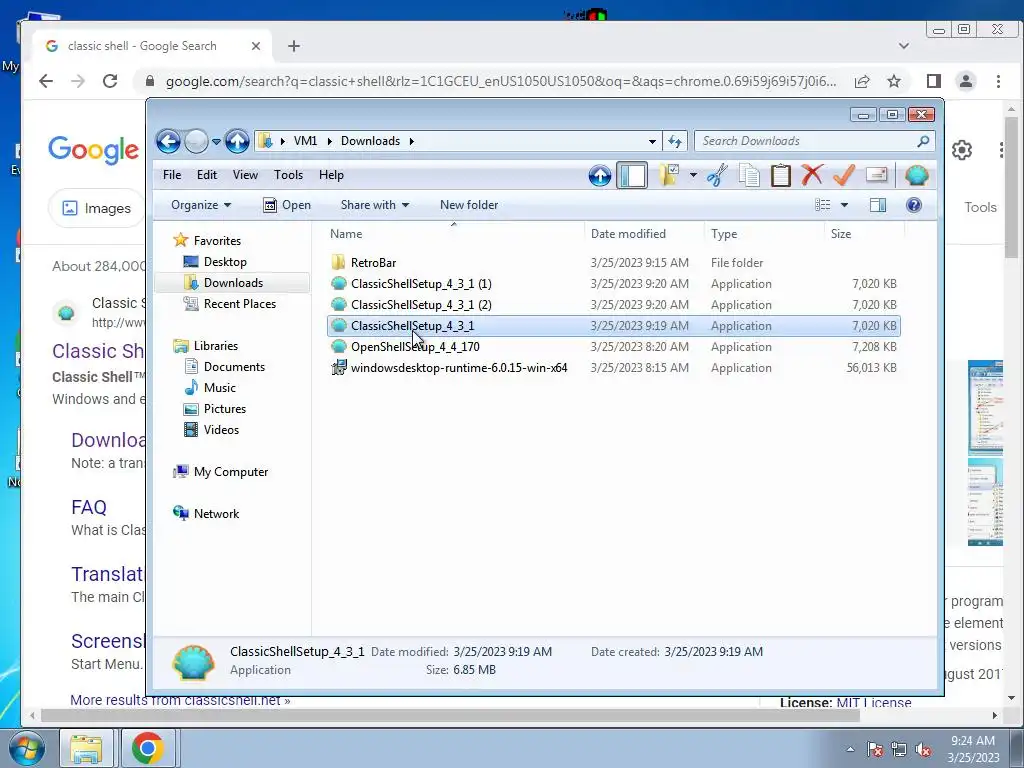Click the Copy pages icon

749,175
